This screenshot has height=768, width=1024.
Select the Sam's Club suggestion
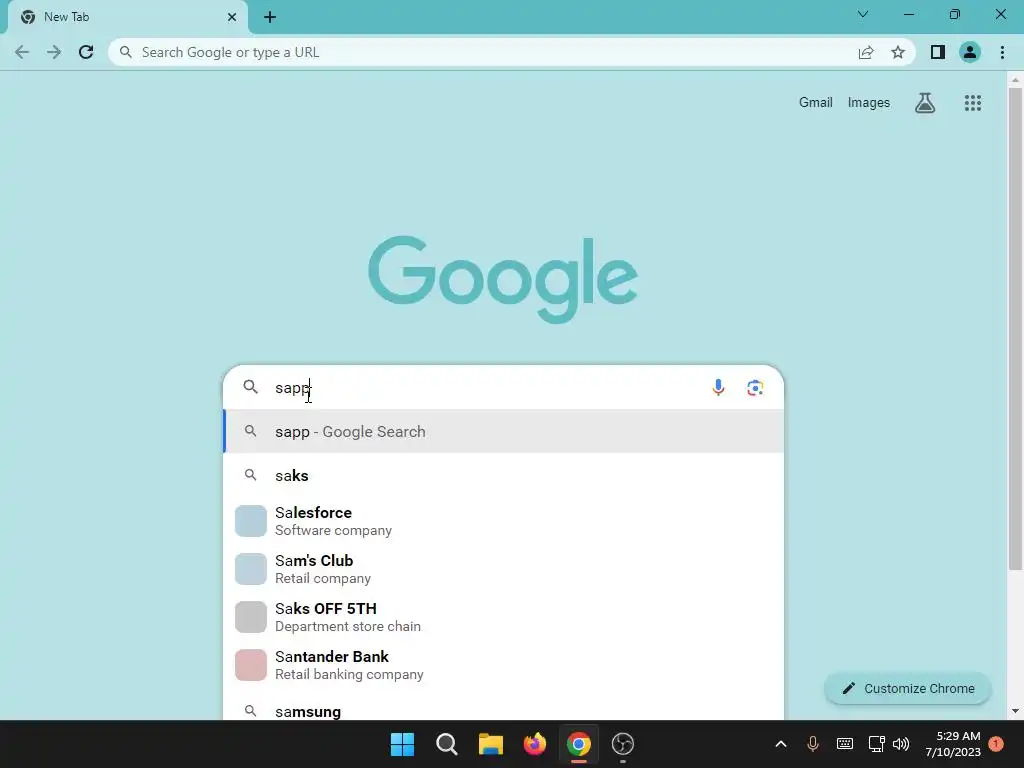tap(504, 569)
